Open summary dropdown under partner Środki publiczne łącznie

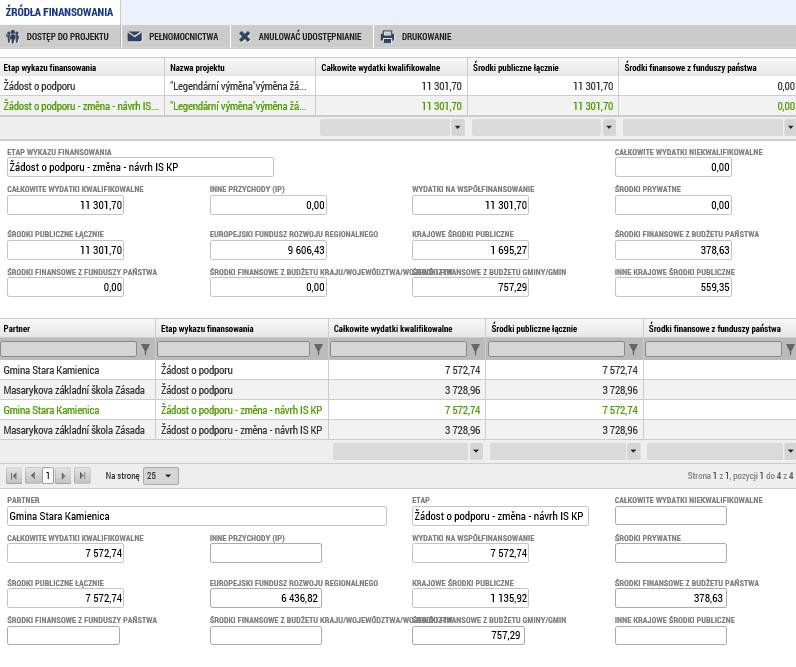coord(634,451)
